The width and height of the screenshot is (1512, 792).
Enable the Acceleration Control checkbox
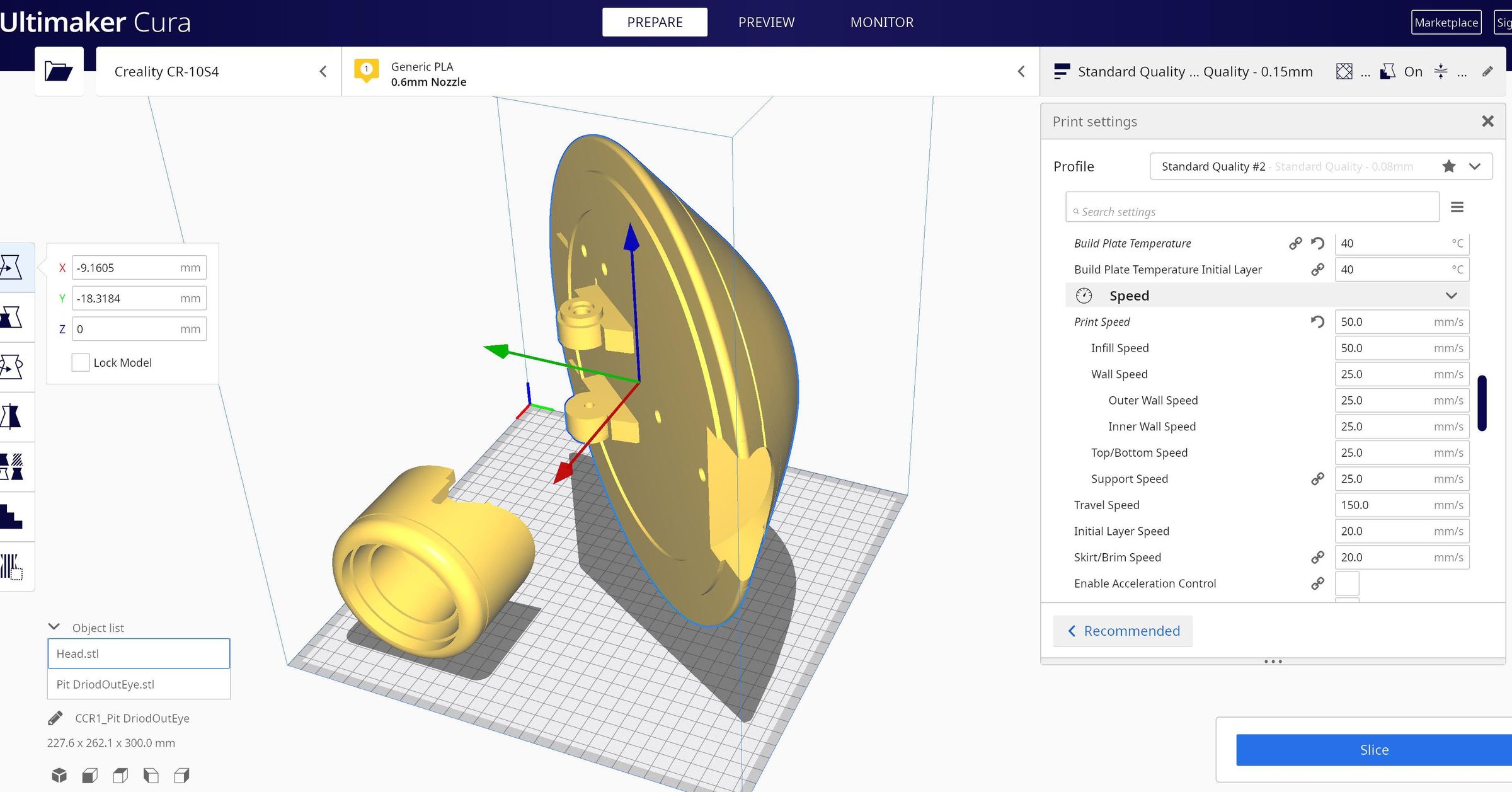point(1347,583)
